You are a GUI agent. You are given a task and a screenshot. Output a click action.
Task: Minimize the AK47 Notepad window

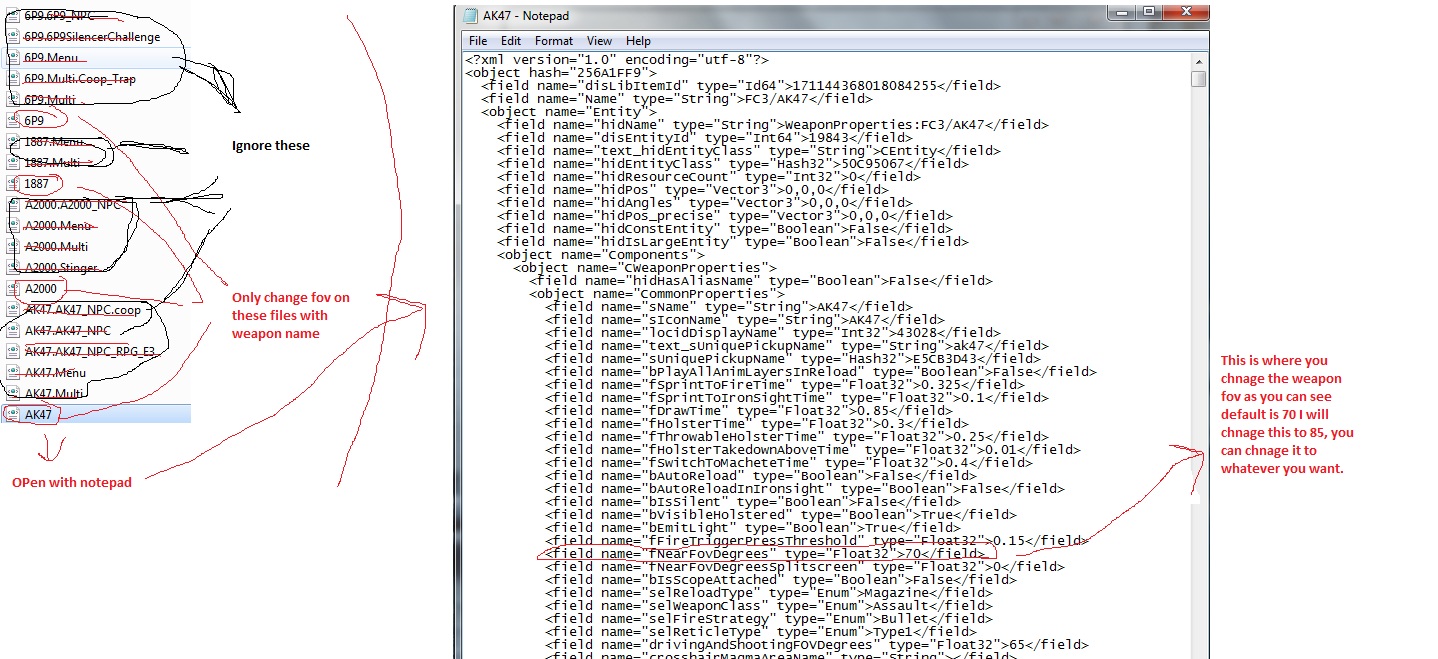(1121, 12)
